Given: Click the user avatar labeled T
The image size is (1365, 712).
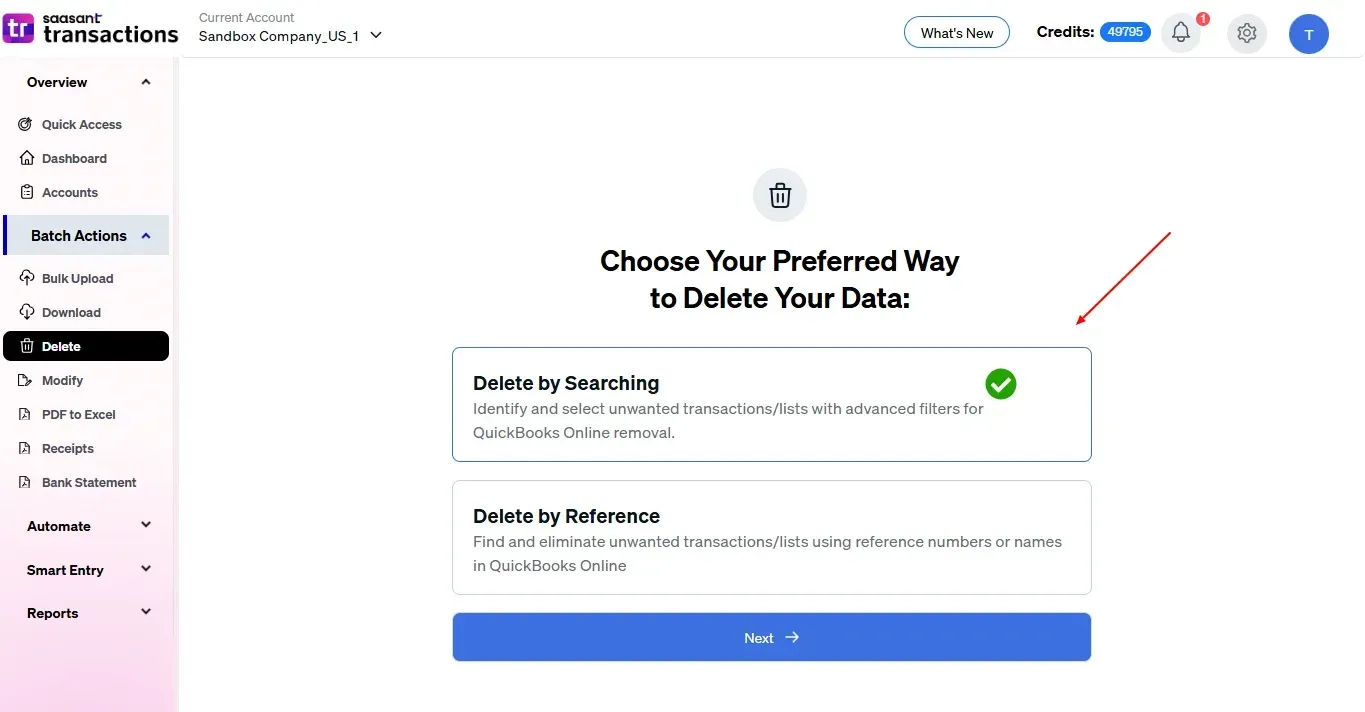Looking at the screenshot, I should 1309,34.
